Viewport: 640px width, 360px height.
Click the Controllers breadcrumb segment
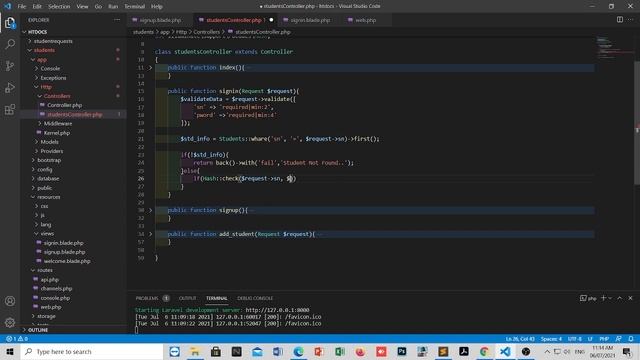(207, 32)
